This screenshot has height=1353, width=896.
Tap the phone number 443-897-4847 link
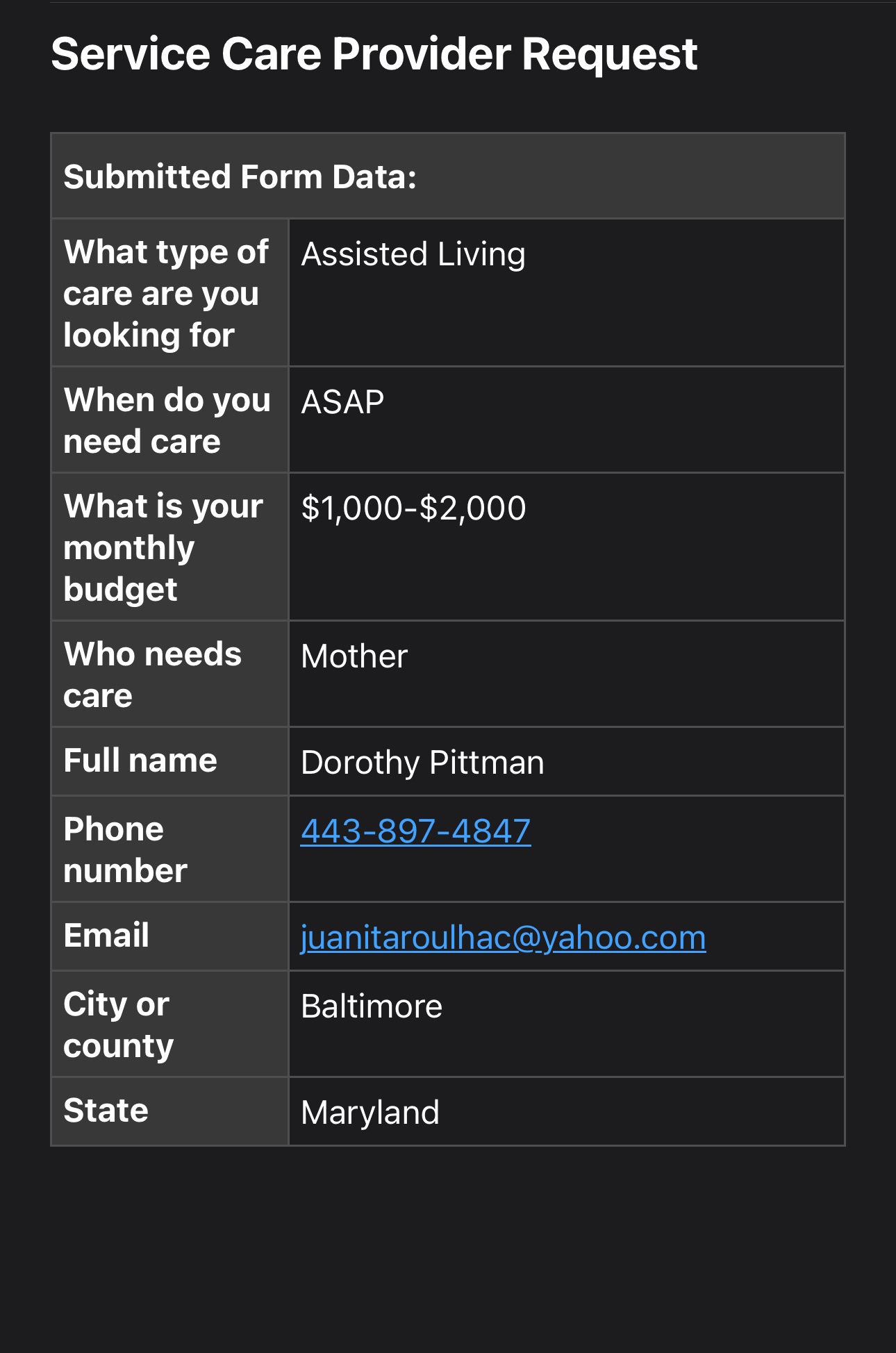click(x=415, y=831)
